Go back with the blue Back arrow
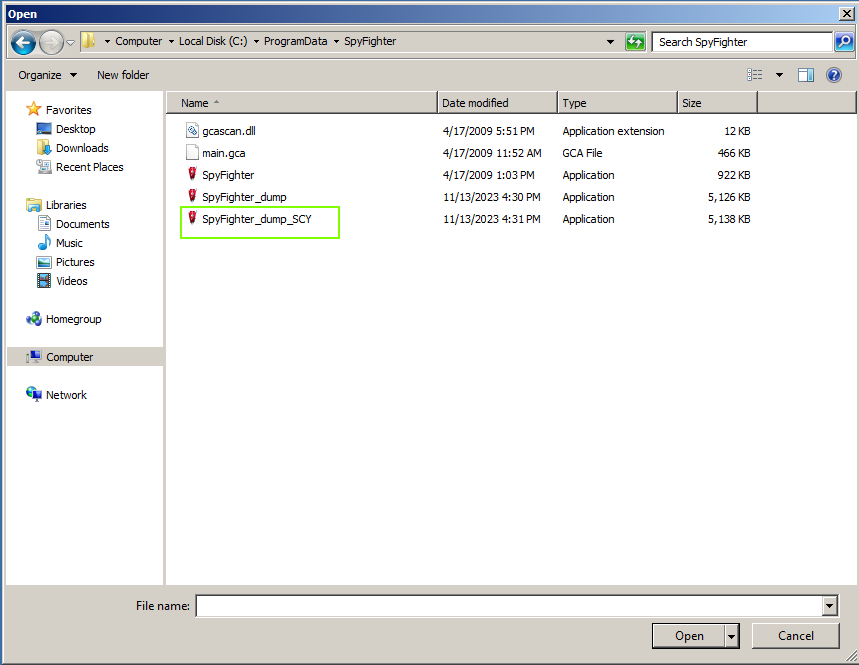Screen dimensions: 859x665 (x=23, y=42)
